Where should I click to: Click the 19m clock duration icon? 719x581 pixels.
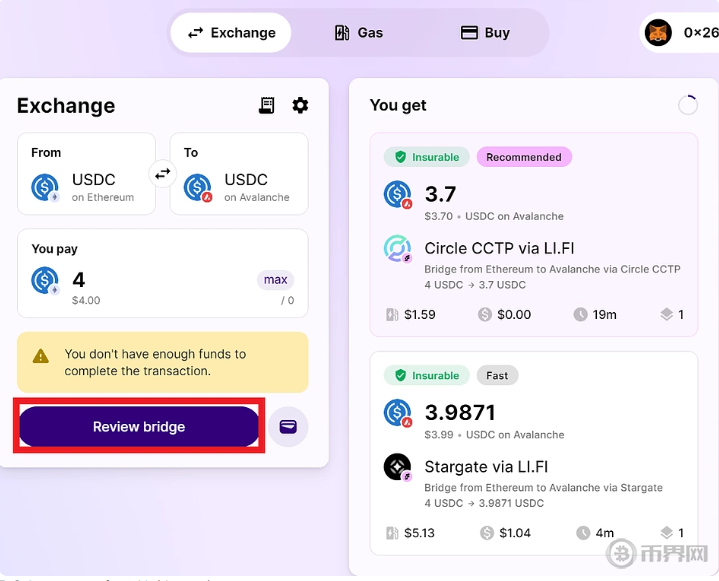point(581,315)
